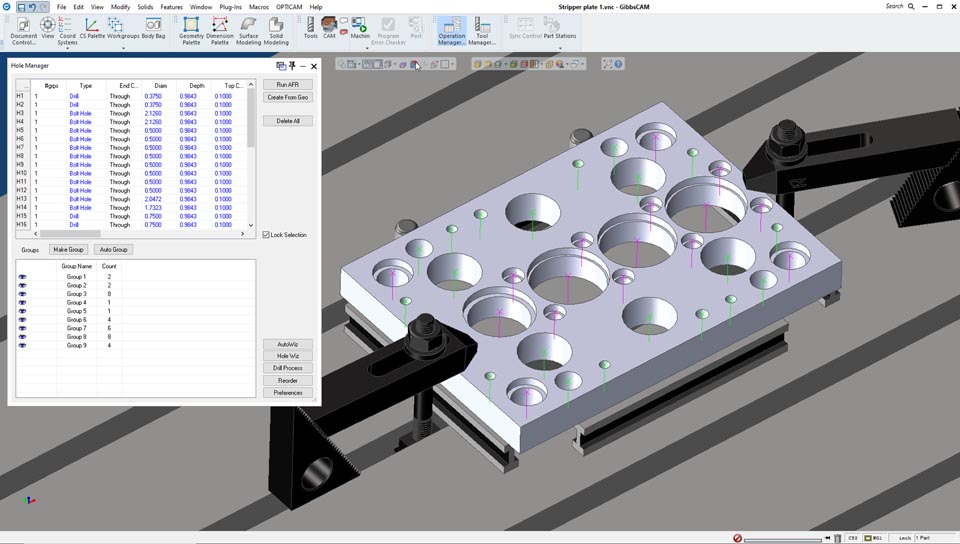Open the Plug-Ins menu
960x544 pixels.
(230, 7)
